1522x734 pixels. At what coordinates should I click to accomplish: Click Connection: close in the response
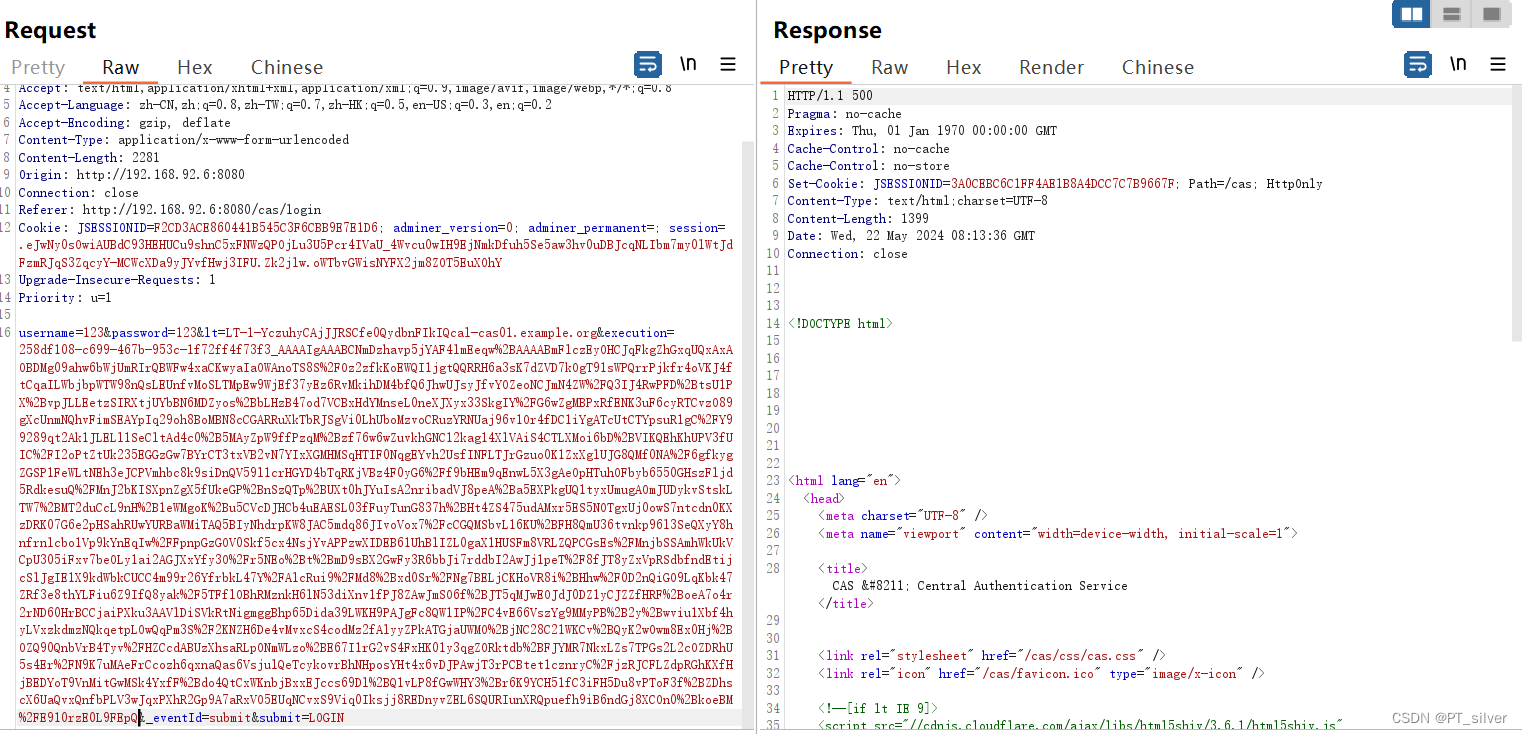pos(847,254)
